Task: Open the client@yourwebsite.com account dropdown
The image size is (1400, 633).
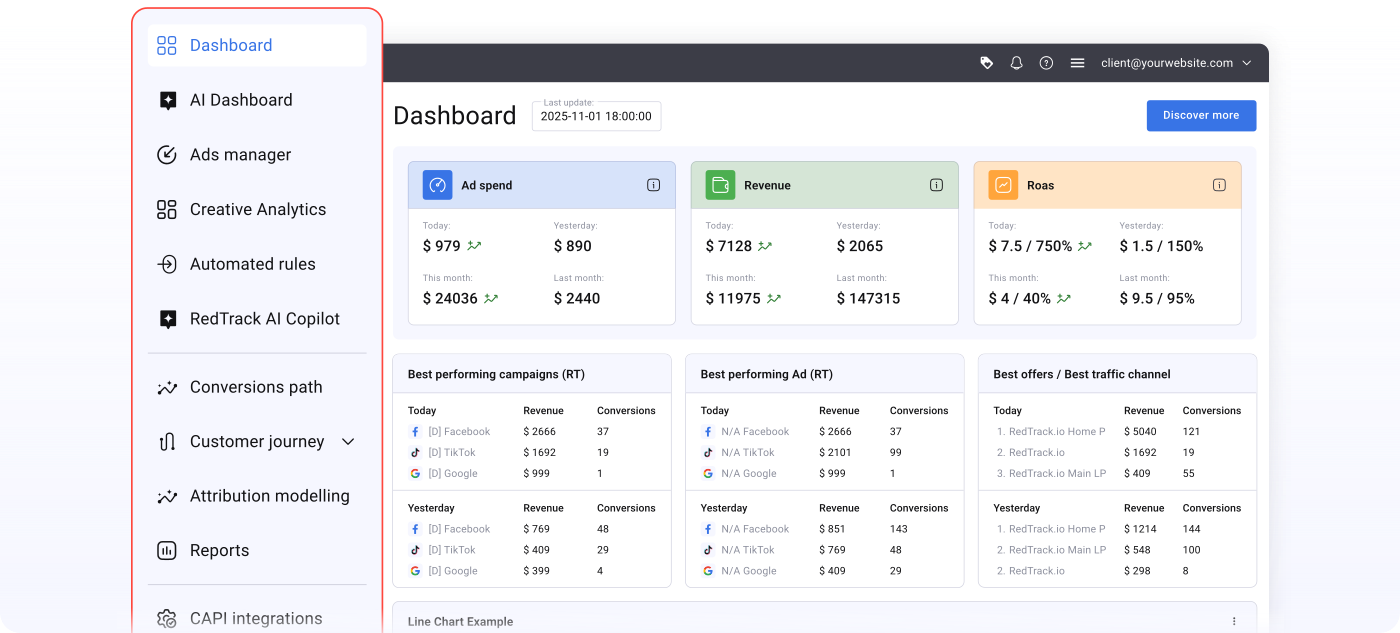Action: (1175, 63)
